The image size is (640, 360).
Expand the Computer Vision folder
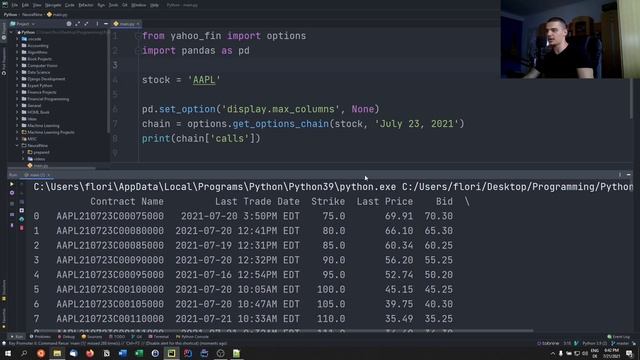click(18, 66)
